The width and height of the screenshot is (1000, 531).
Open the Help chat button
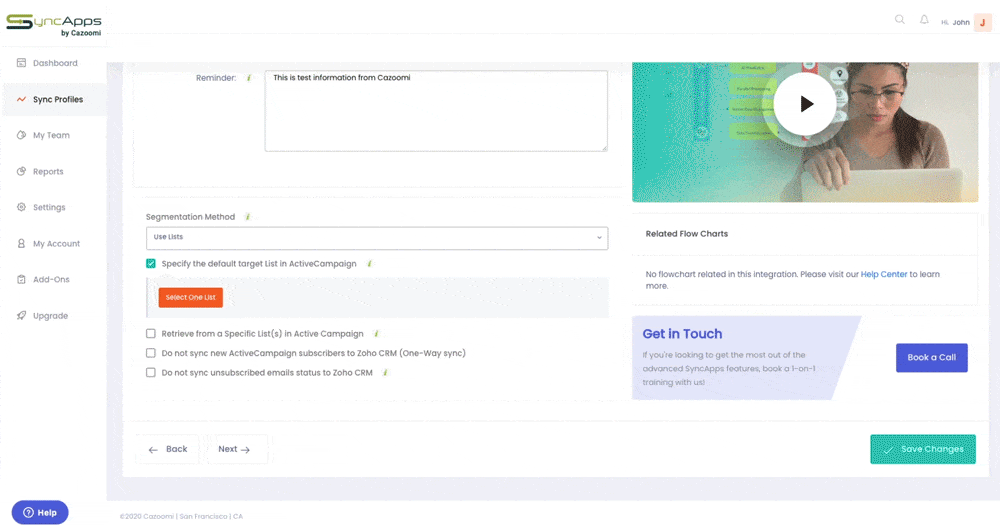click(40, 513)
